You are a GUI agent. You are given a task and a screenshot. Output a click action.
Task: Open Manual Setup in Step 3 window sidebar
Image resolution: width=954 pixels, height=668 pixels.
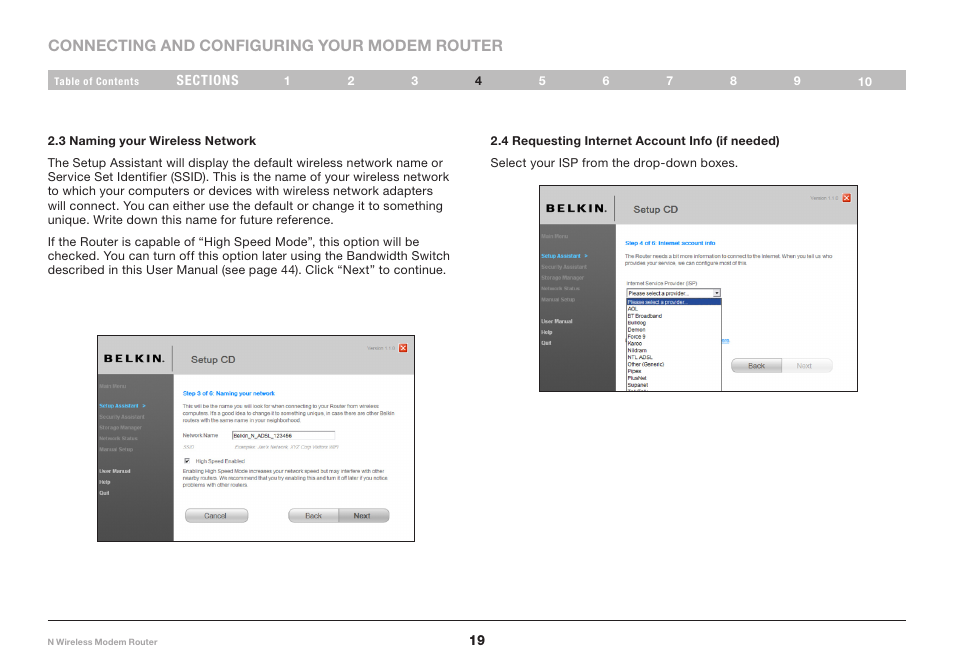click(116, 450)
